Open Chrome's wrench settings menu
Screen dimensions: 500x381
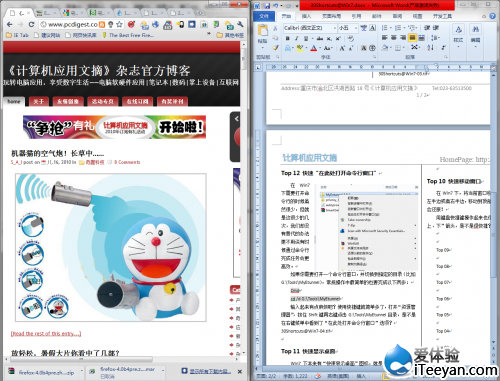240,24
